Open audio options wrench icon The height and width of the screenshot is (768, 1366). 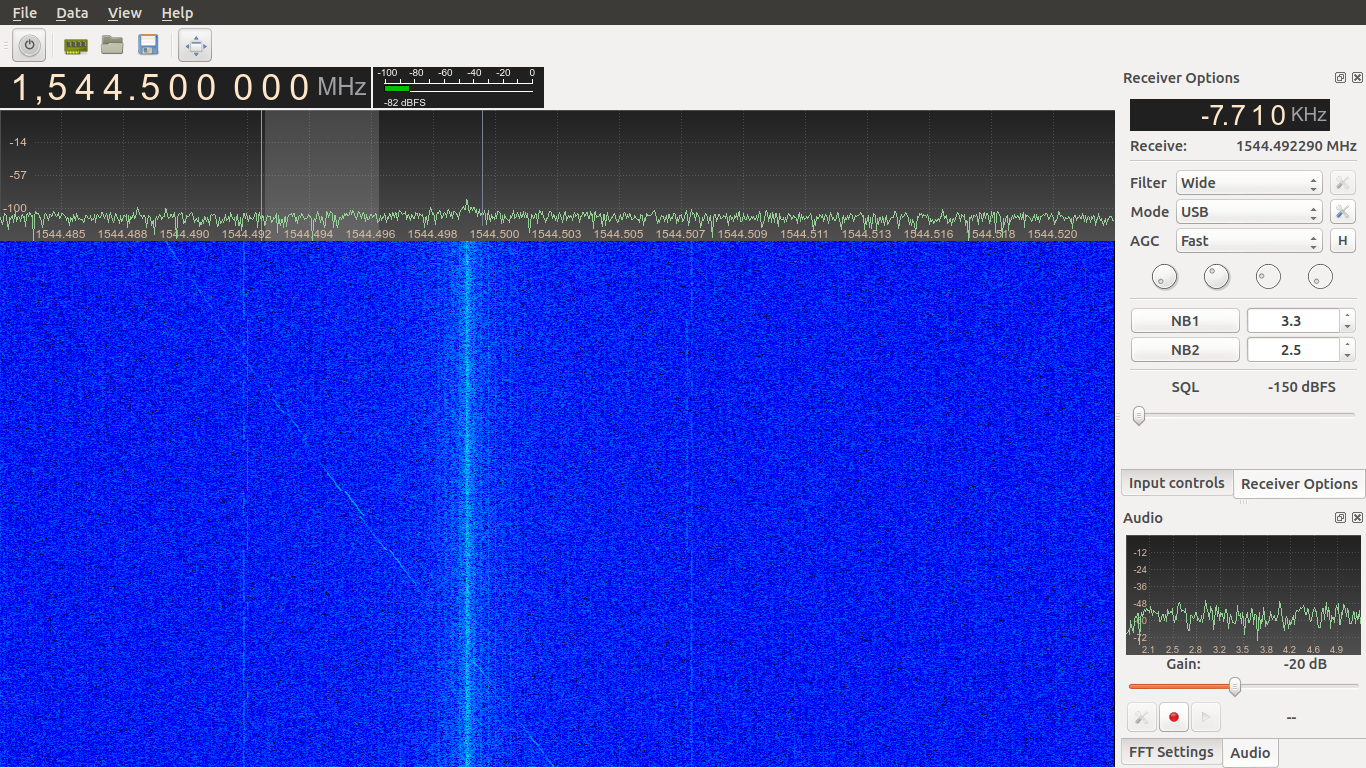click(x=1141, y=716)
